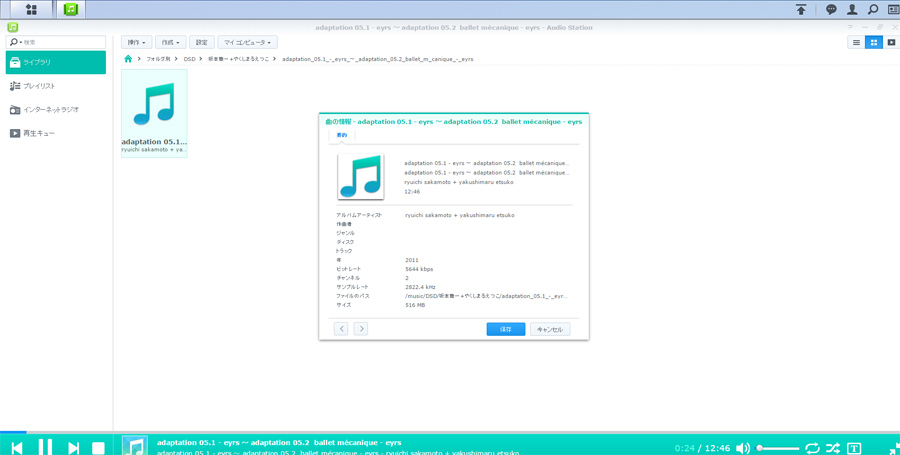Click the 5644 kbps bitrate value
The width and height of the screenshot is (900, 455).
tap(419, 269)
